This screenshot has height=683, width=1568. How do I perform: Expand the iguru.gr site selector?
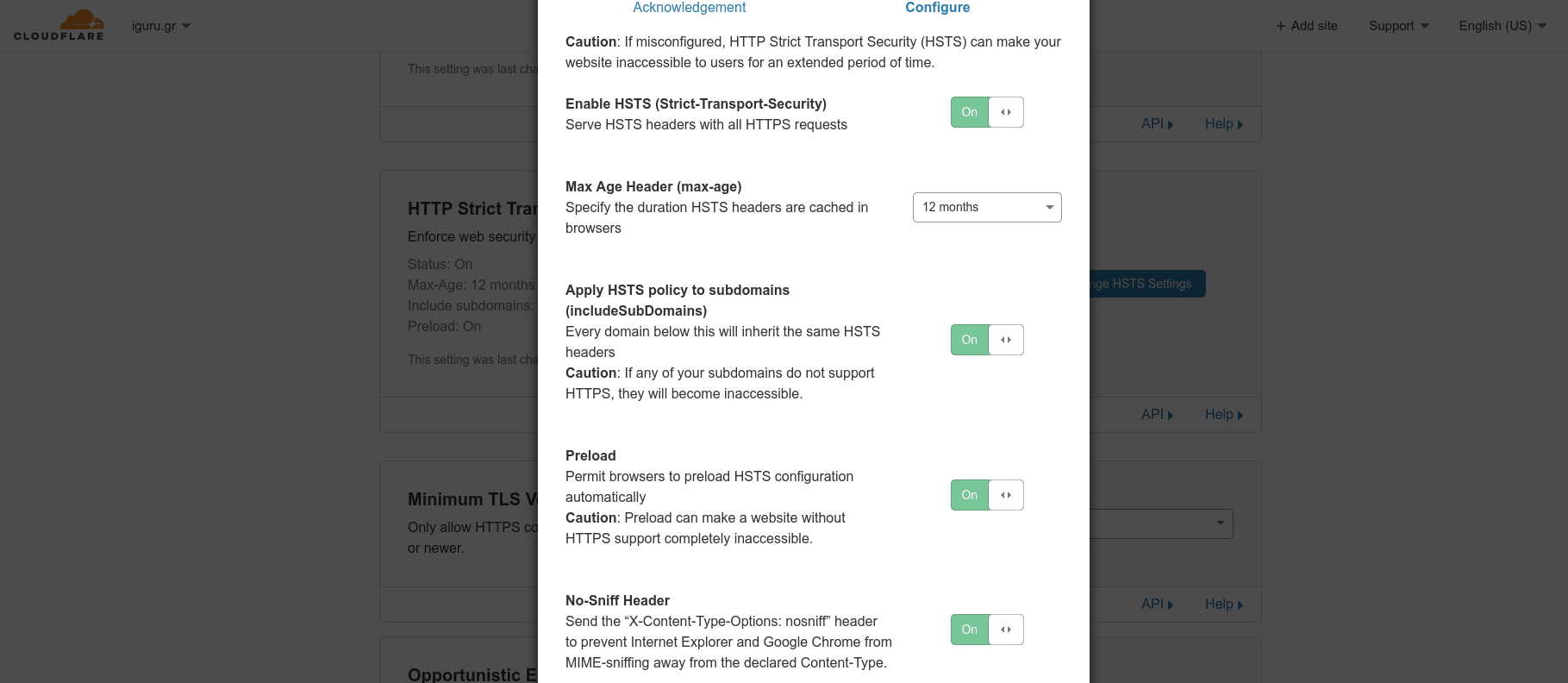click(161, 26)
